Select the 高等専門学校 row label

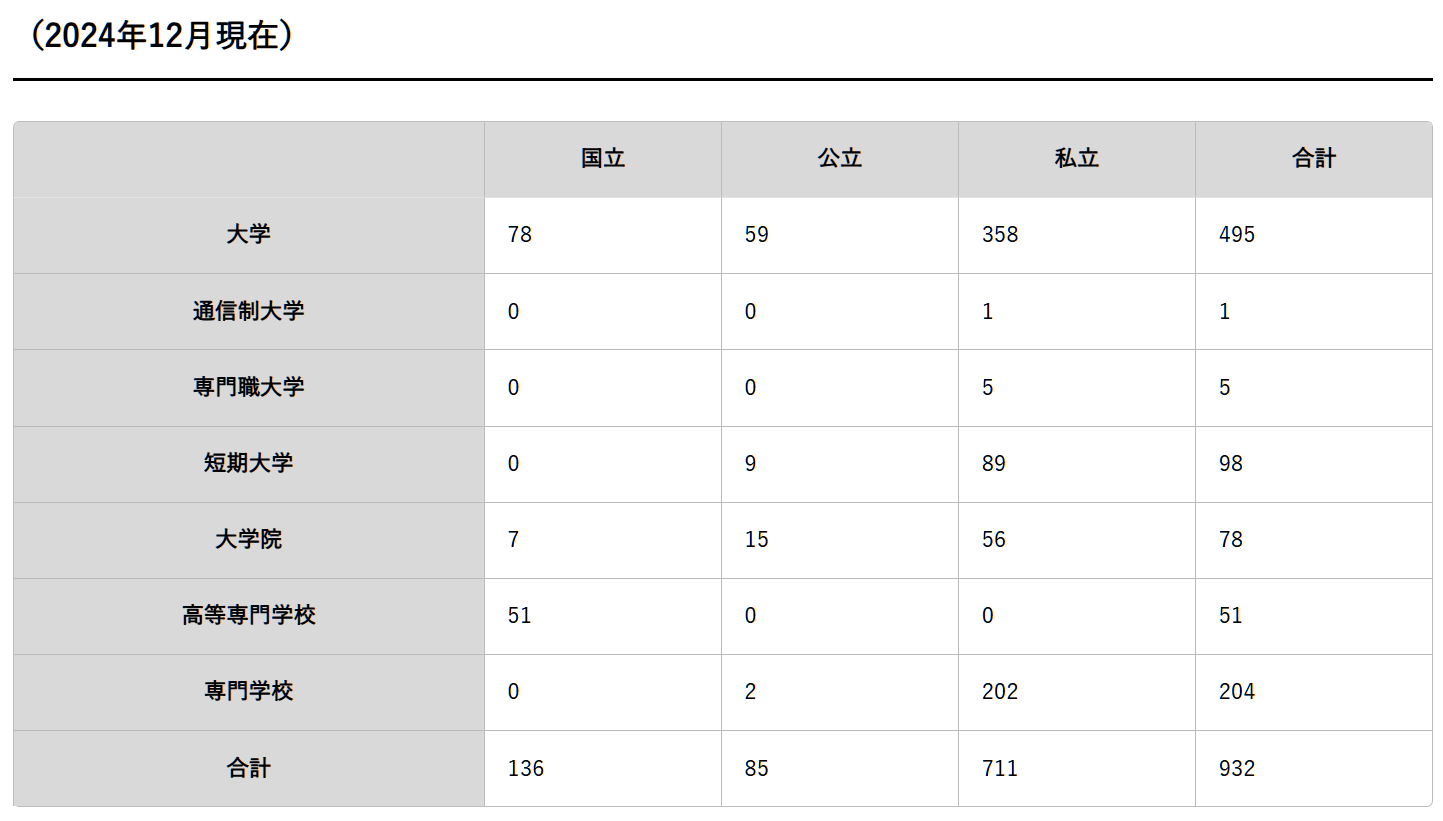(249, 615)
